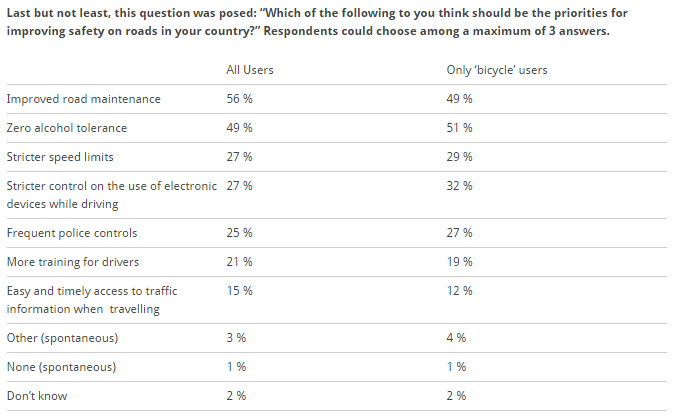
Task: Click the "Only 'bicycle' users" column header
Action: click(x=497, y=70)
